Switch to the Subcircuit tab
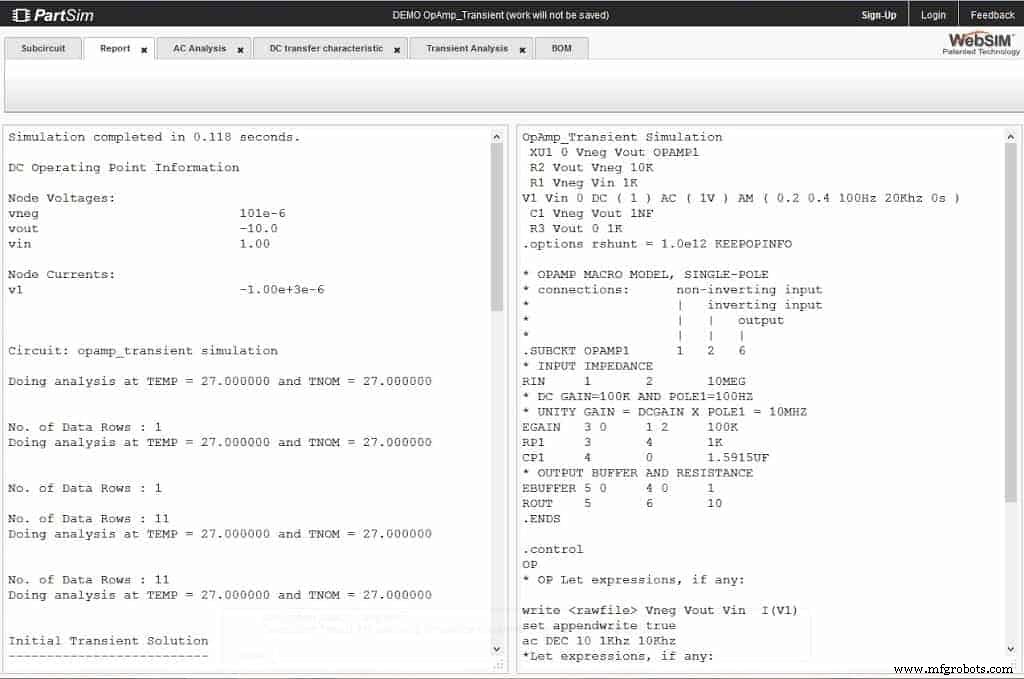 pos(43,47)
